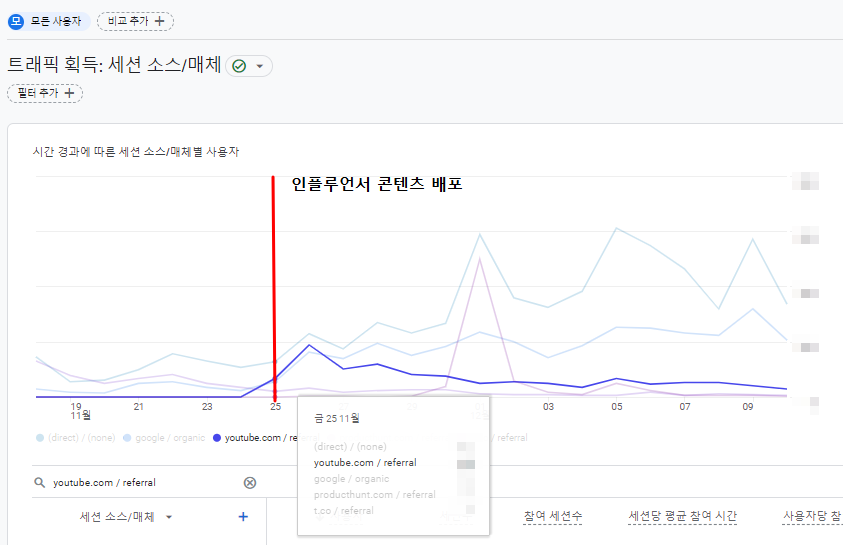Click the '사용자당 참' column header
Viewport: 843px width, 545px height.
pos(812,516)
